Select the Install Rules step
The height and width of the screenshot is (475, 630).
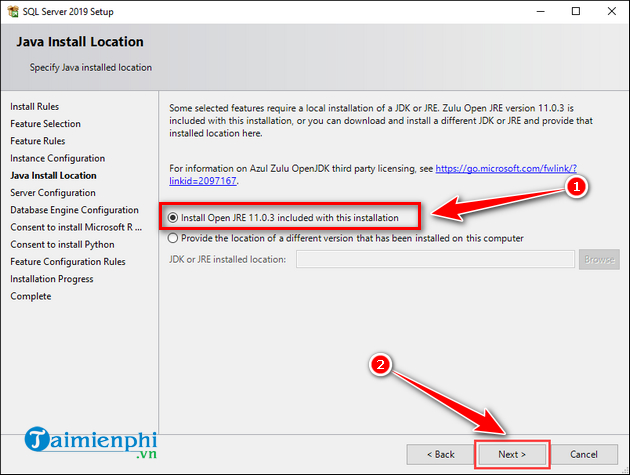pyautogui.click(x=35, y=106)
